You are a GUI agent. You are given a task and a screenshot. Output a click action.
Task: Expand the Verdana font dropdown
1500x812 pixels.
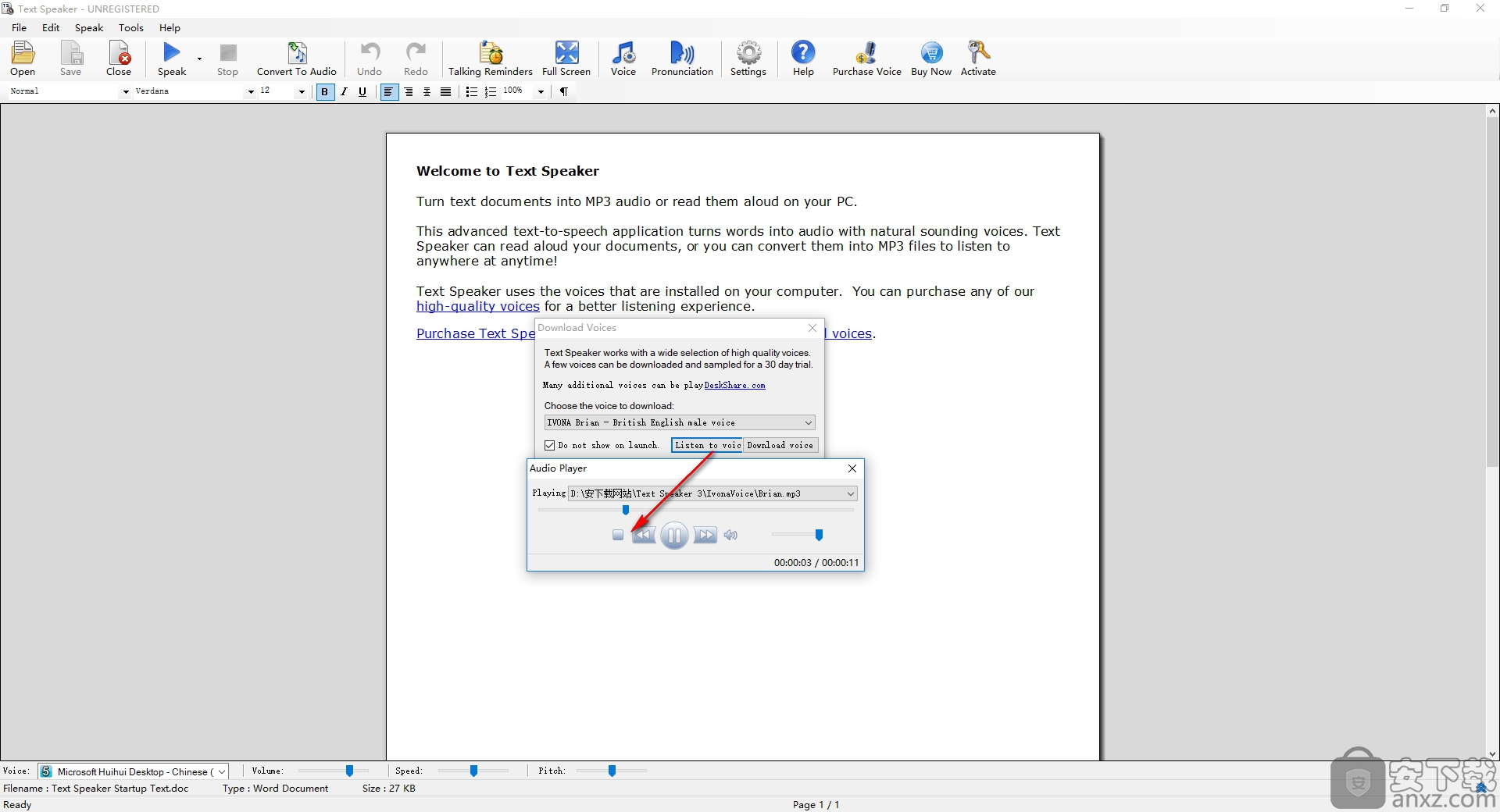251,92
